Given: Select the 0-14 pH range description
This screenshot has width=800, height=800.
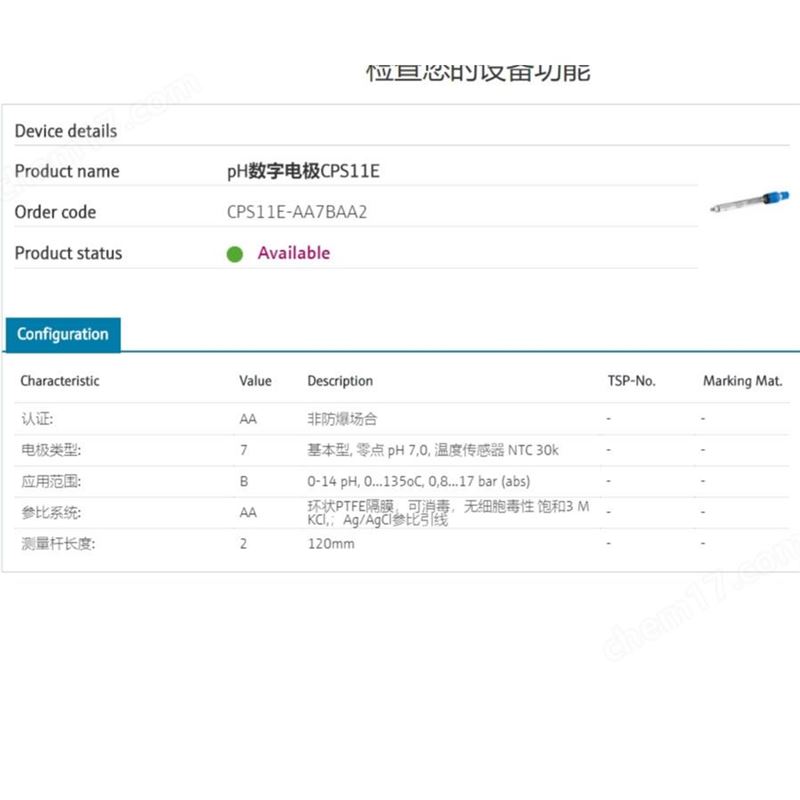Looking at the screenshot, I should [418, 481].
